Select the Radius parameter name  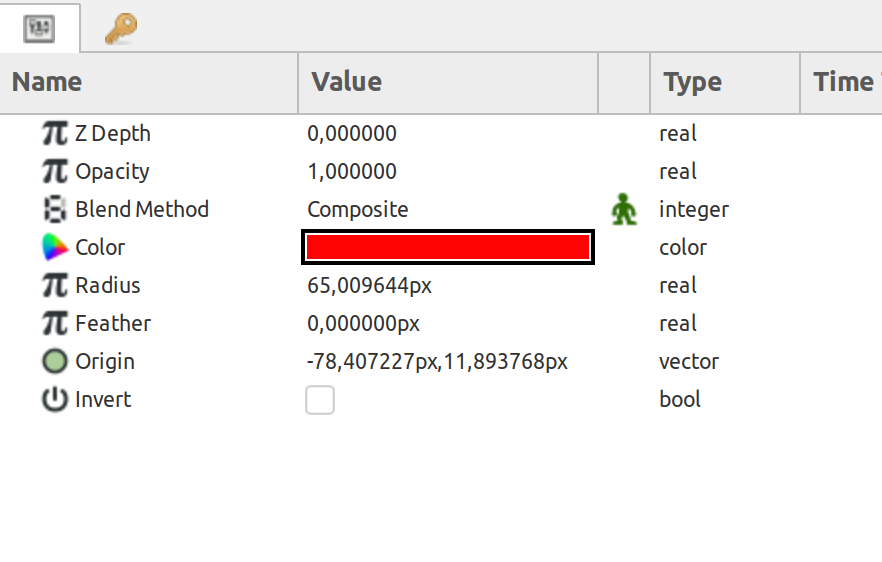point(107,286)
